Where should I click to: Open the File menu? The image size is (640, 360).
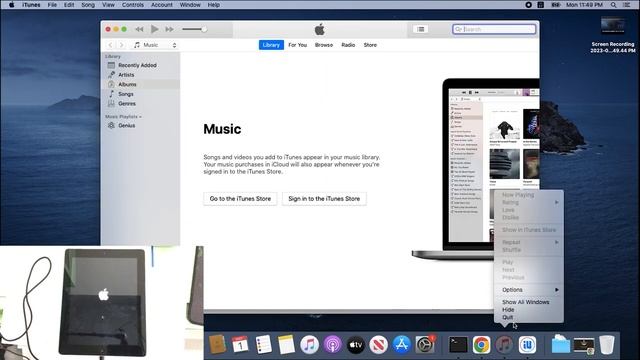click(x=52, y=5)
